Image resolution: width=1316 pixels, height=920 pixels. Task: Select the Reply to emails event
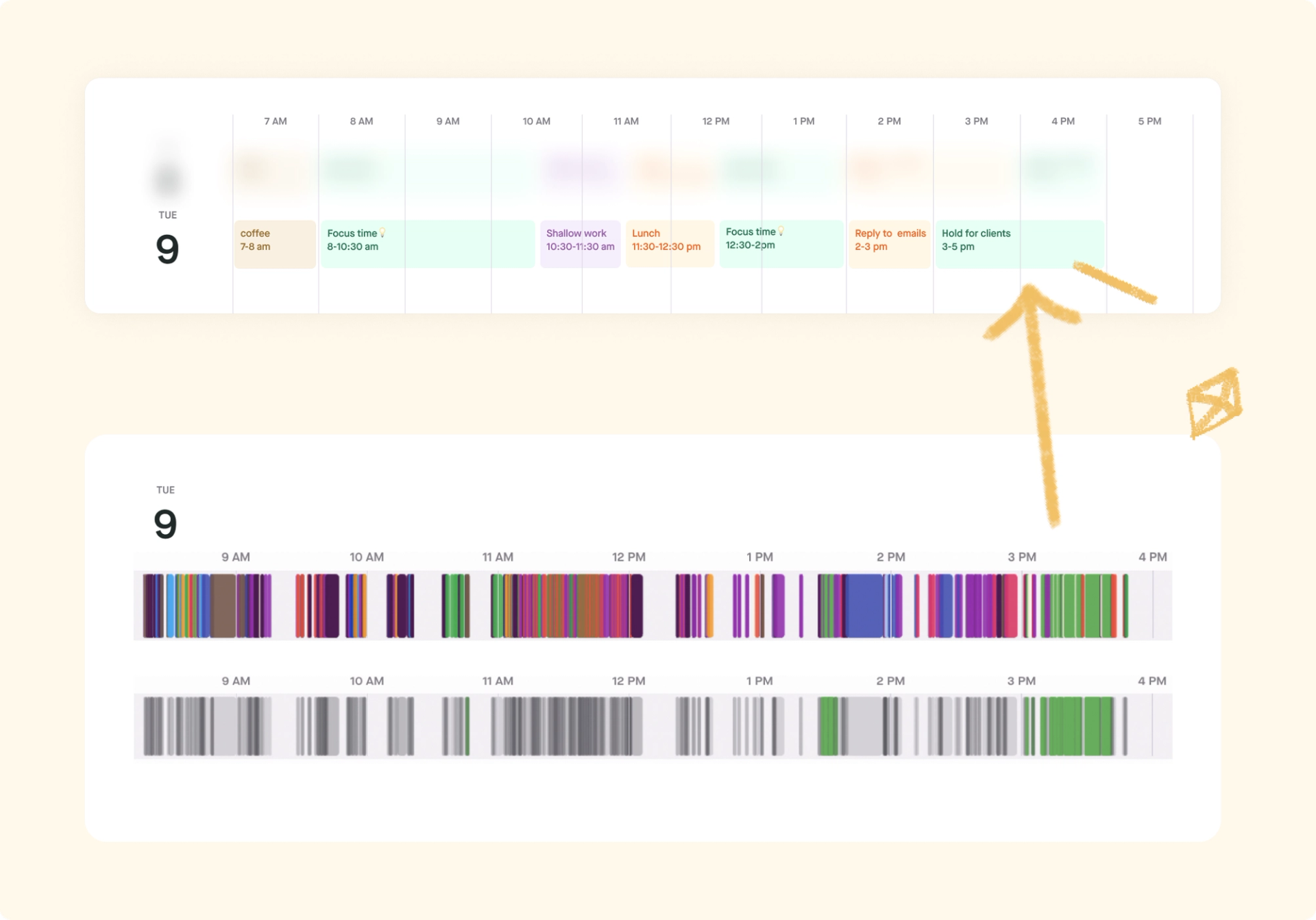(x=889, y=243)
